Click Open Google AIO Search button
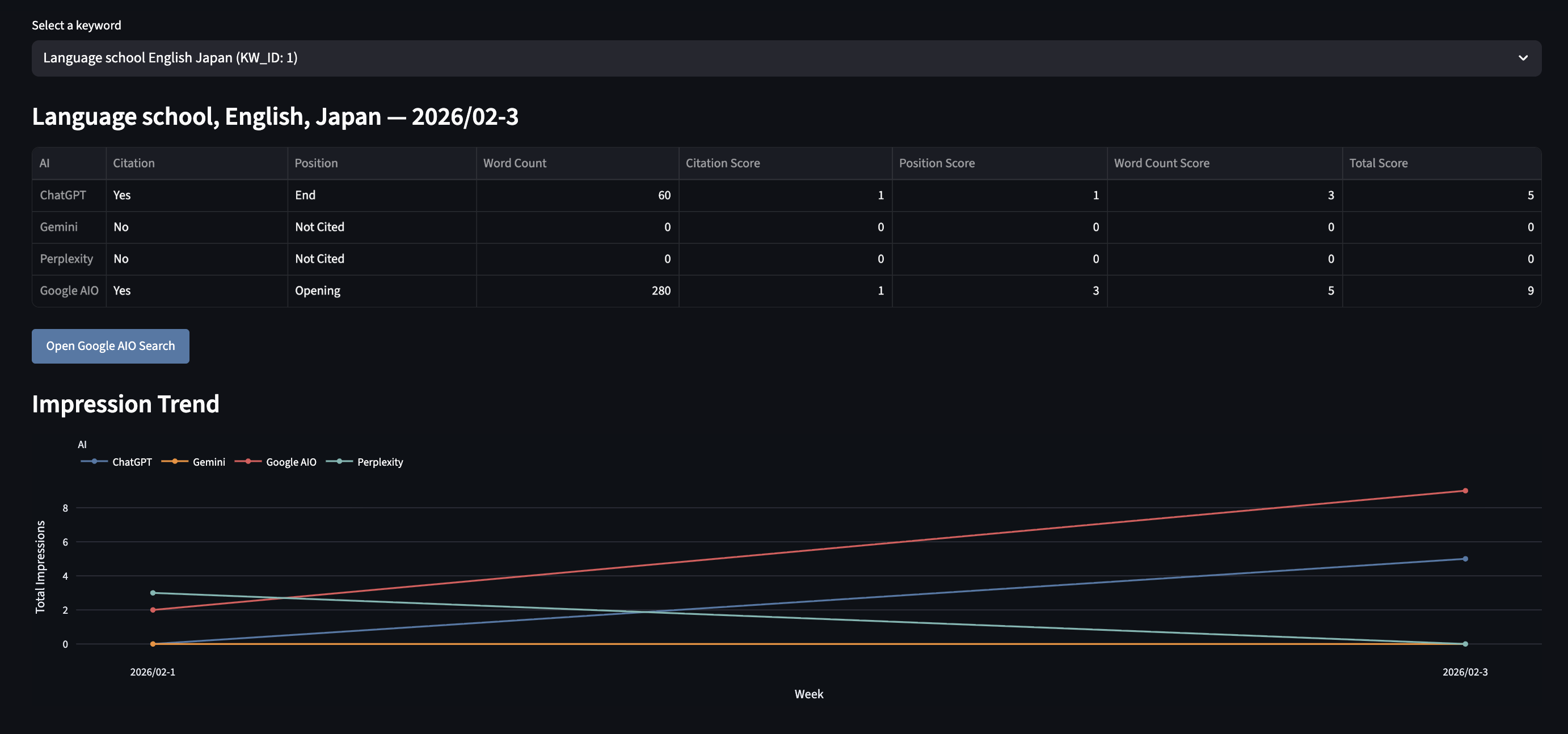This screenshot has width=1568, height=734. point(110,347)
